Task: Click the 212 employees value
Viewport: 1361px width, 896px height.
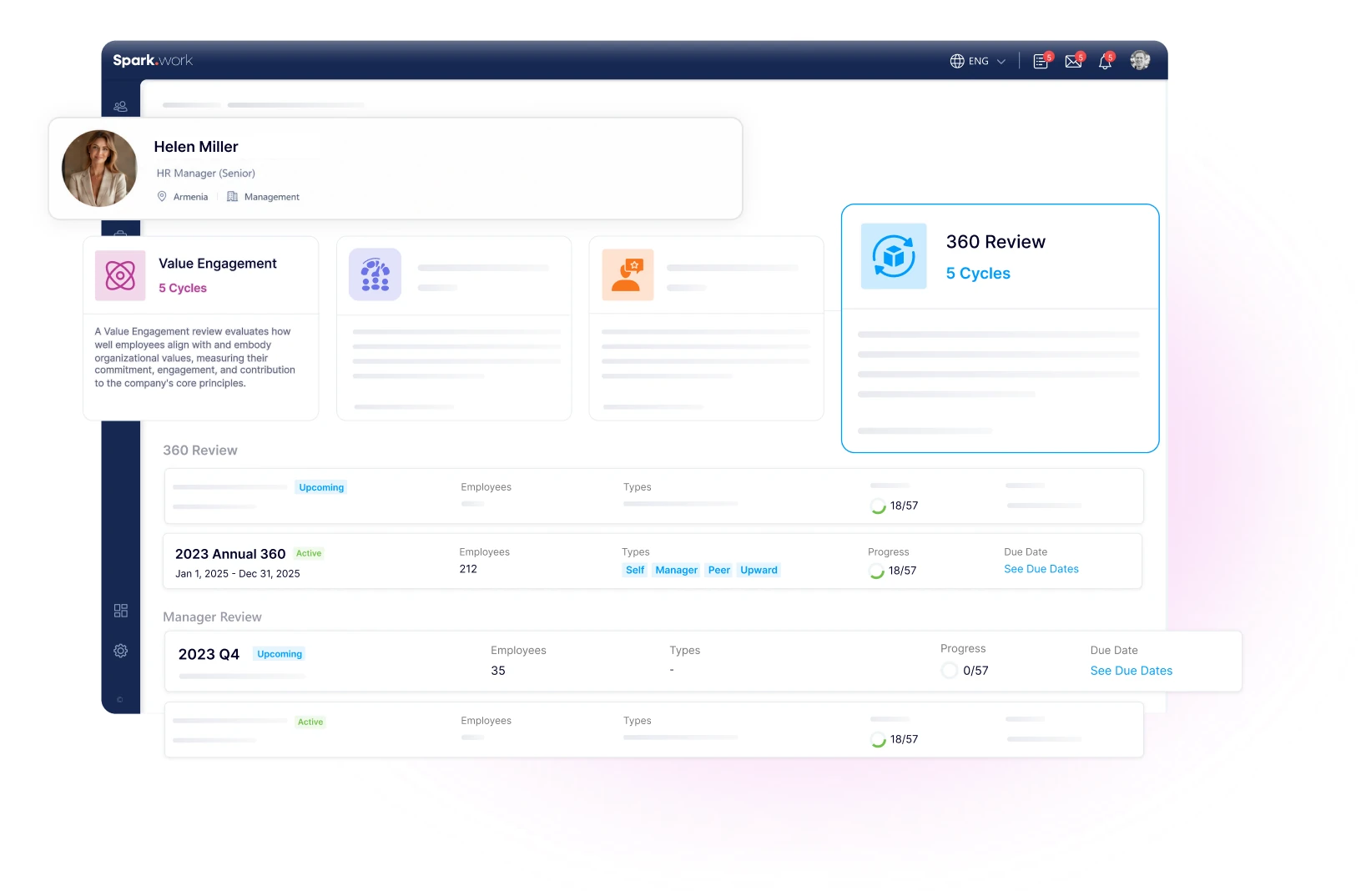Action: 468,569
